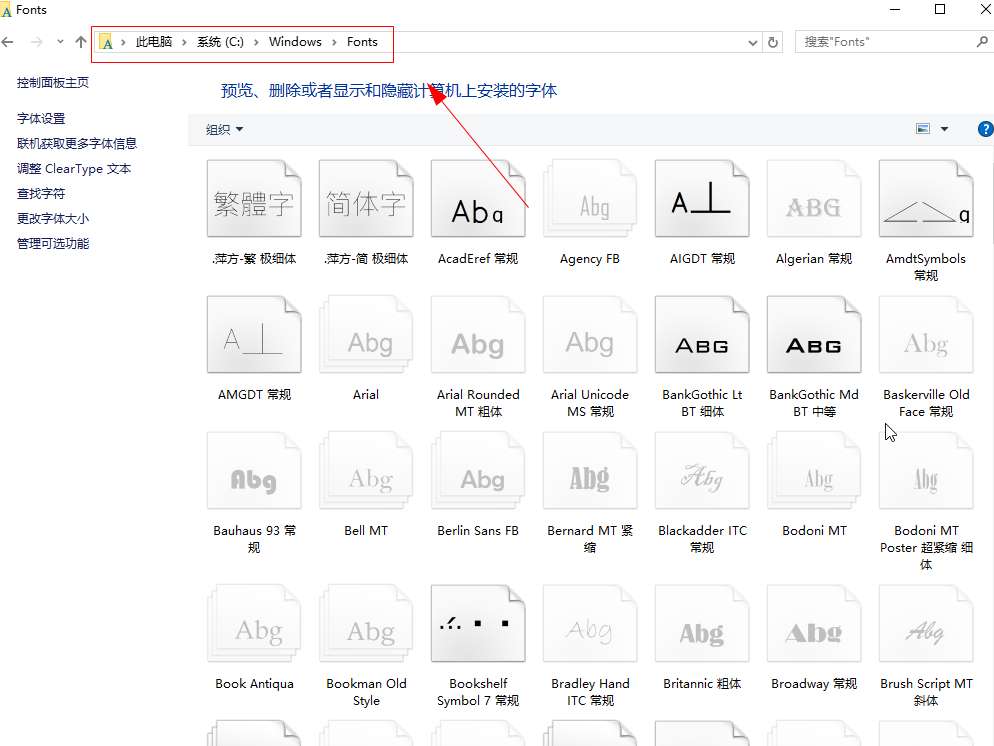Open 查找字符 link
Viewport: 994px width, 746px height.
pyautogui.click(x=41, y=193)
